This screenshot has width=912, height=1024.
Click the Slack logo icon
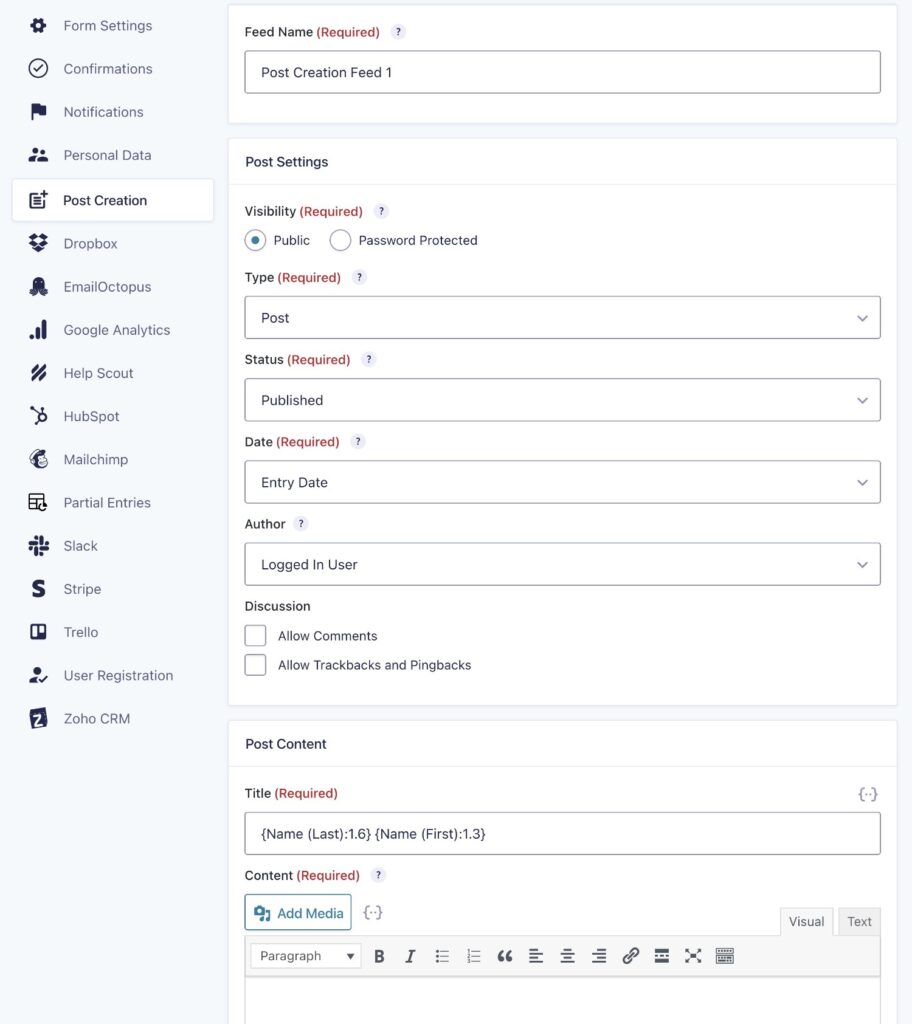click(x=39, y=545)
